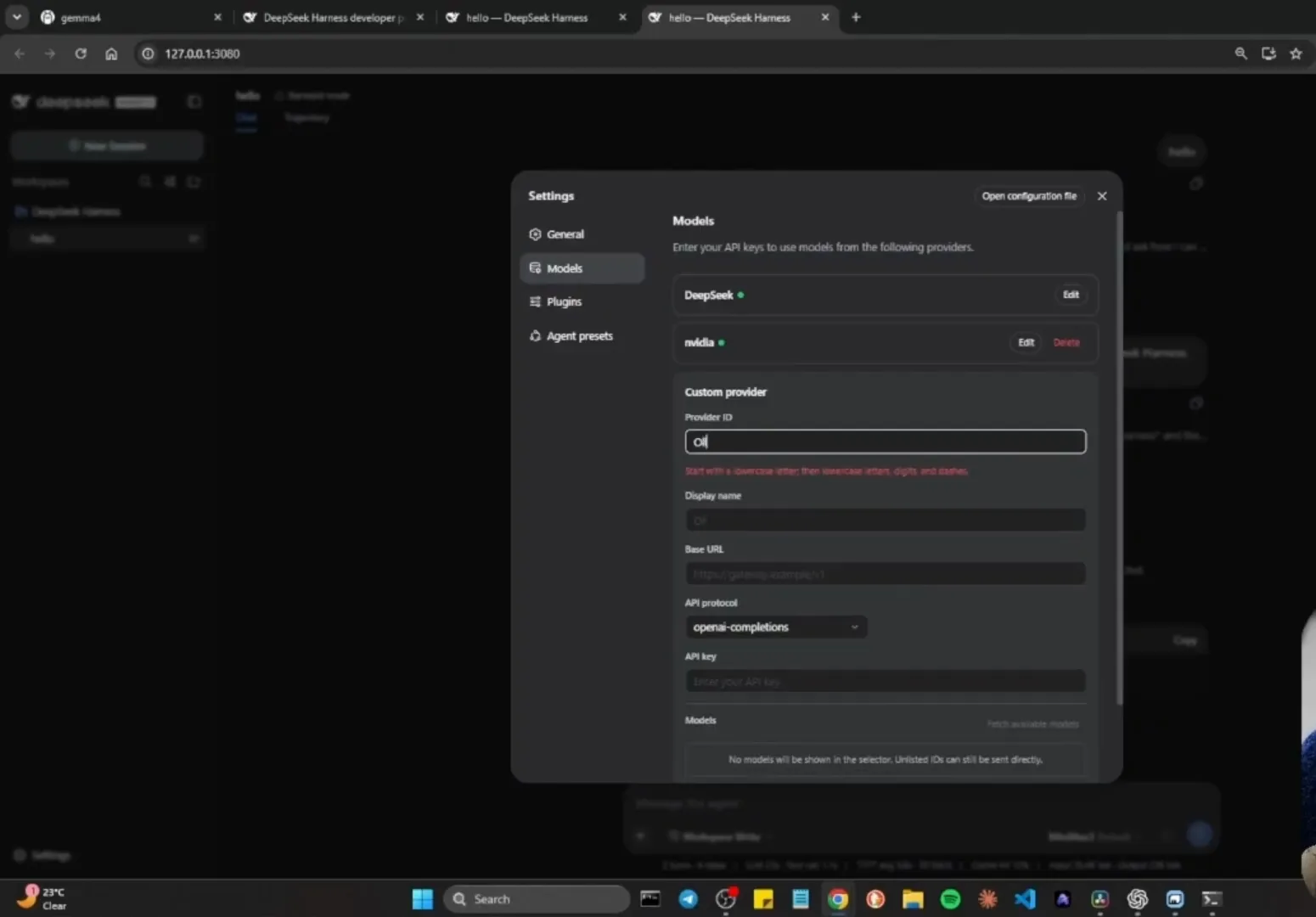Open Spotify from the taskbar
The height and width of the screenshot is (917, 1316).
[950, 899]
